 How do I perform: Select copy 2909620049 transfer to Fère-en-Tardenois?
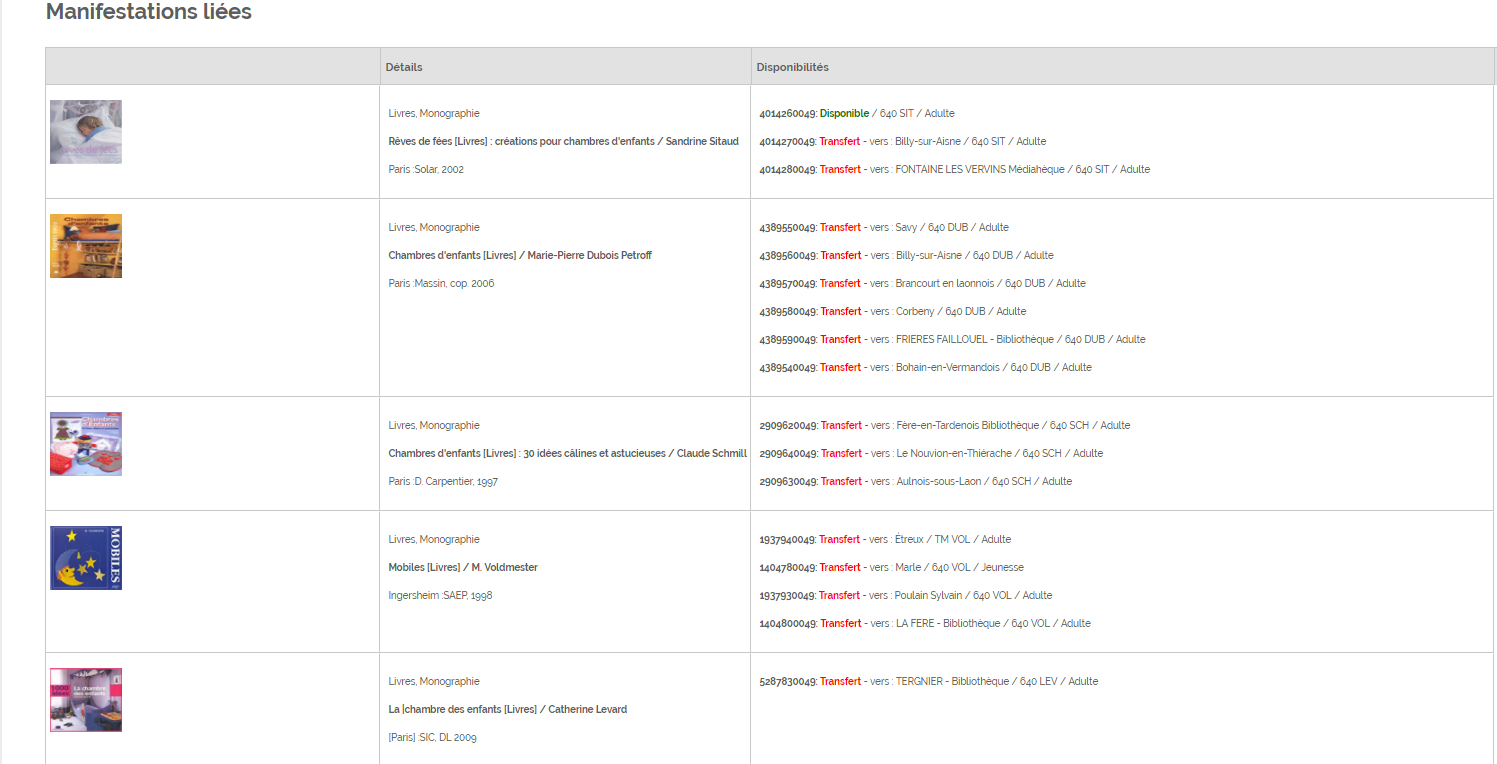945,425
